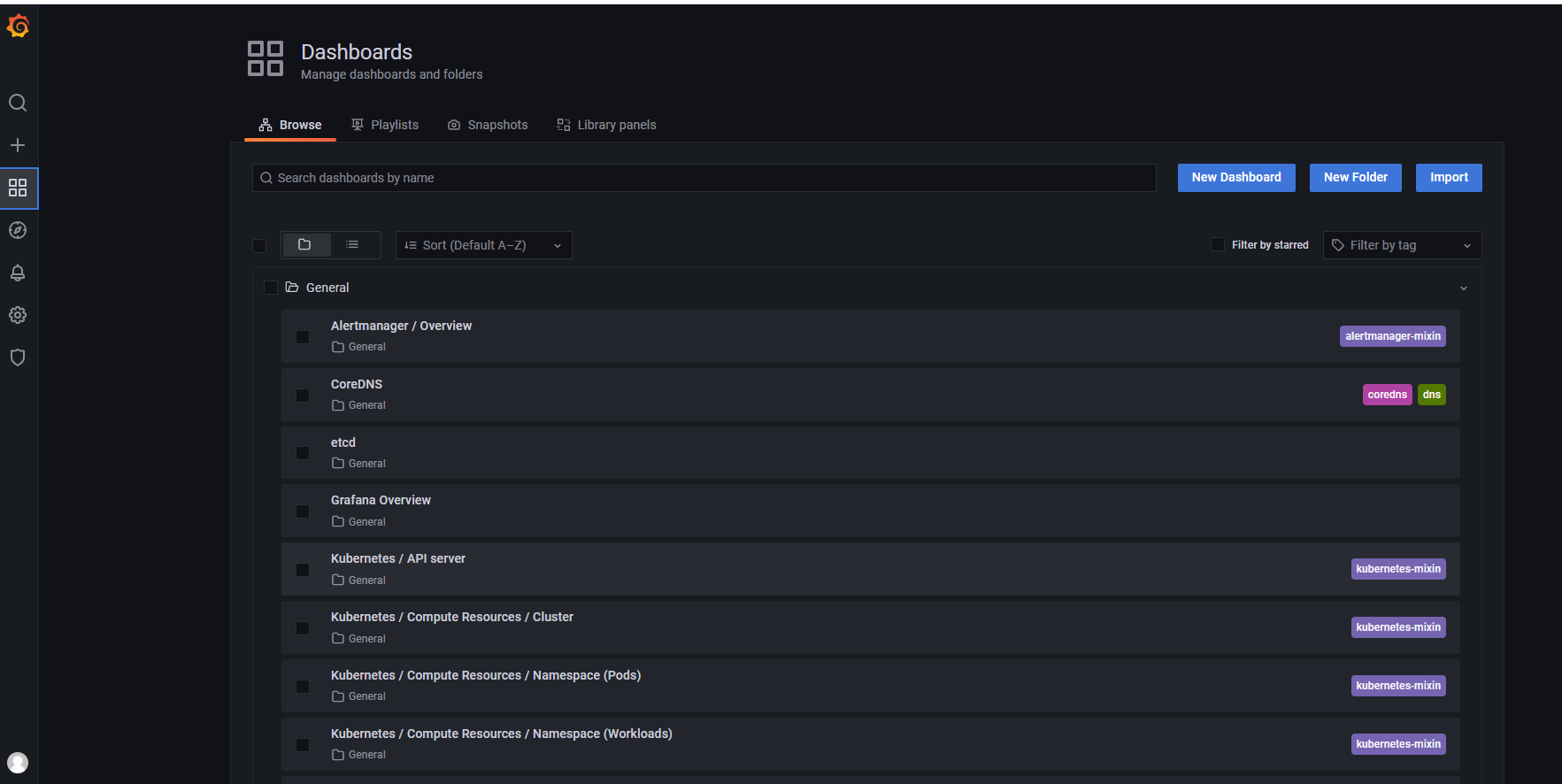Check the CoreDNS dashboard checkbox
The width and height of the screenshot is (1562, 784).
303,396
